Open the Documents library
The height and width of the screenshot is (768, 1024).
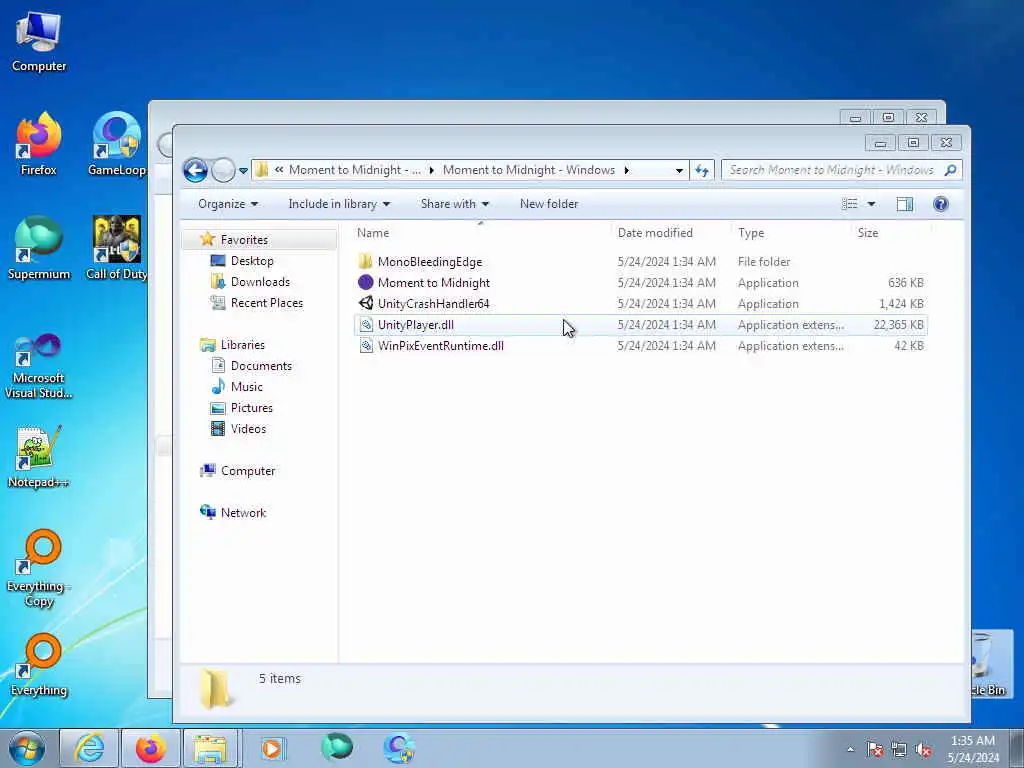tap(261, 366)
